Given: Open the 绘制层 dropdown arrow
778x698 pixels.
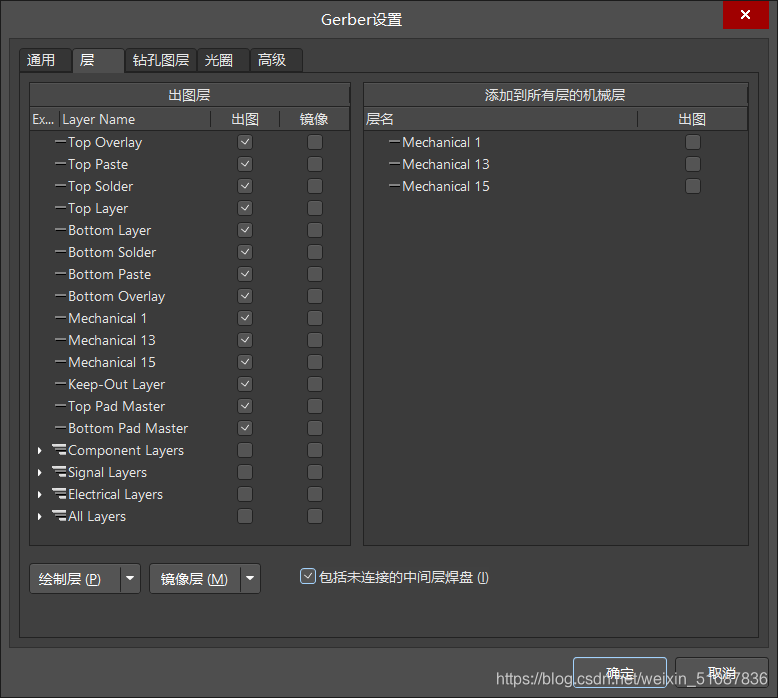Looking at the screenshot, I should tap(130, 579).
